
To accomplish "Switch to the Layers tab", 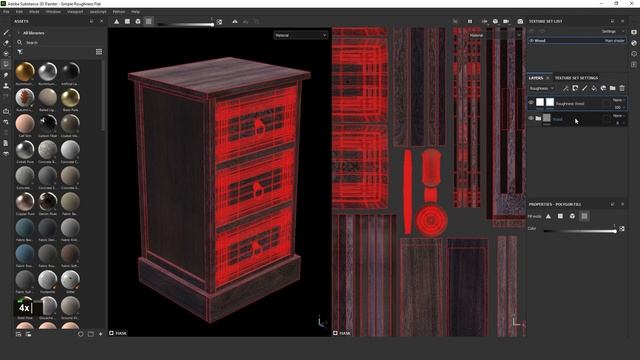I will pos(536,78).
